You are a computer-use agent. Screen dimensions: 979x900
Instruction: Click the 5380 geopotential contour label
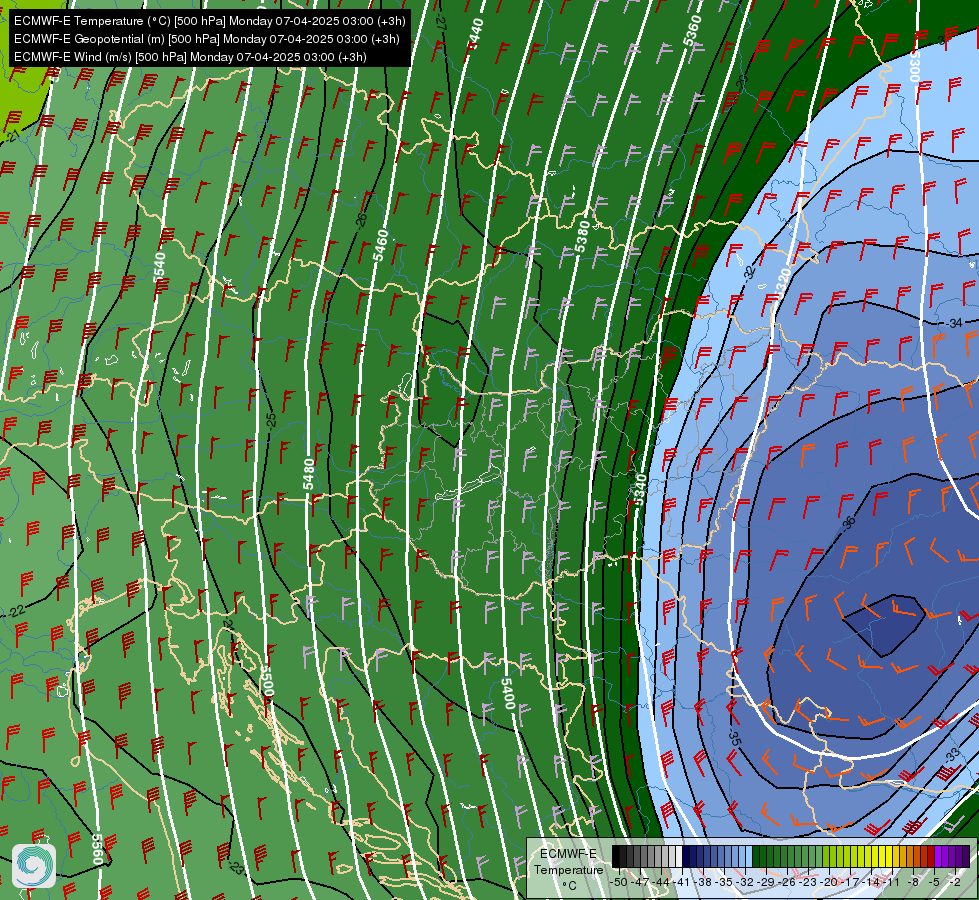point(582,237)
